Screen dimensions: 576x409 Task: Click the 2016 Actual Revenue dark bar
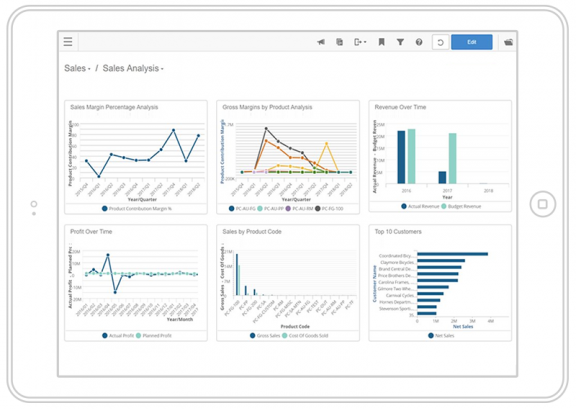401,157
